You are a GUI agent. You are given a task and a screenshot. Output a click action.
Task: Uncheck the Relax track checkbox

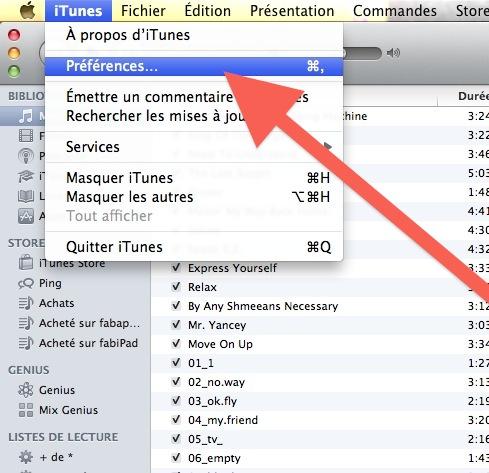click(176, 287)
